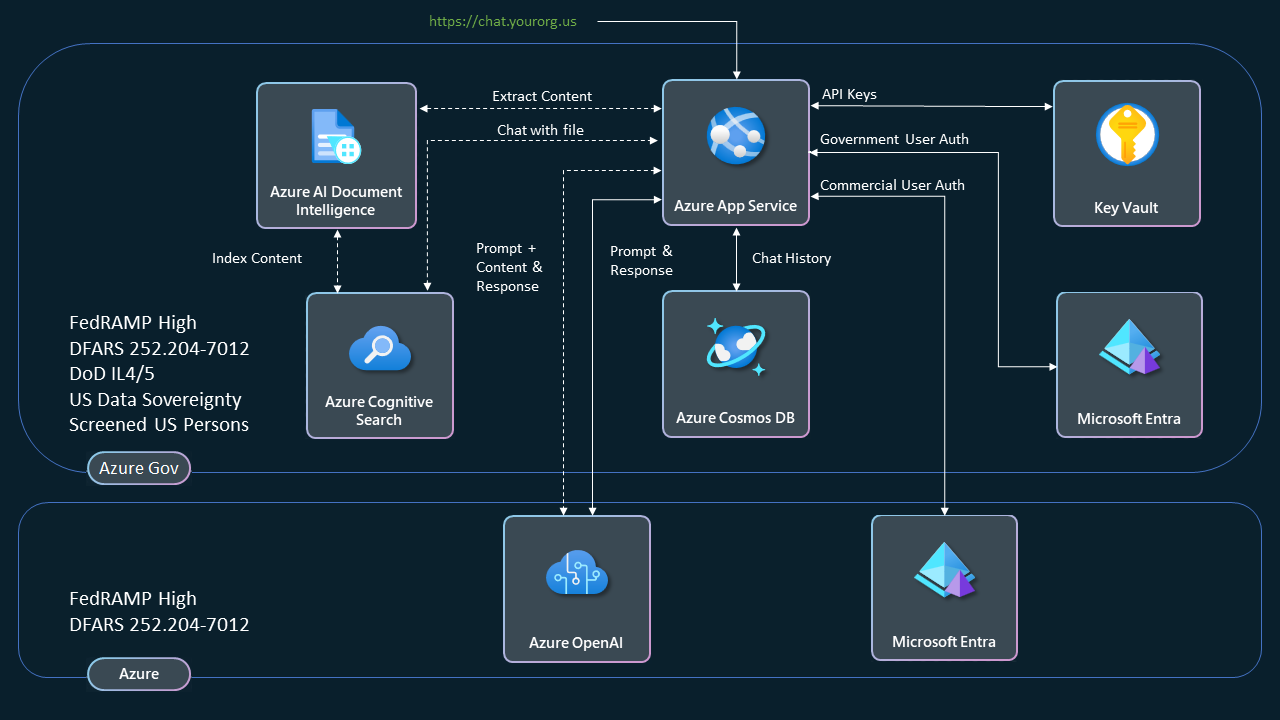Click the "Azure App Service" caption
Image resolution: width=1280 pixels, height=720 pixels.
pyautogui.click(x=735, y=206)
